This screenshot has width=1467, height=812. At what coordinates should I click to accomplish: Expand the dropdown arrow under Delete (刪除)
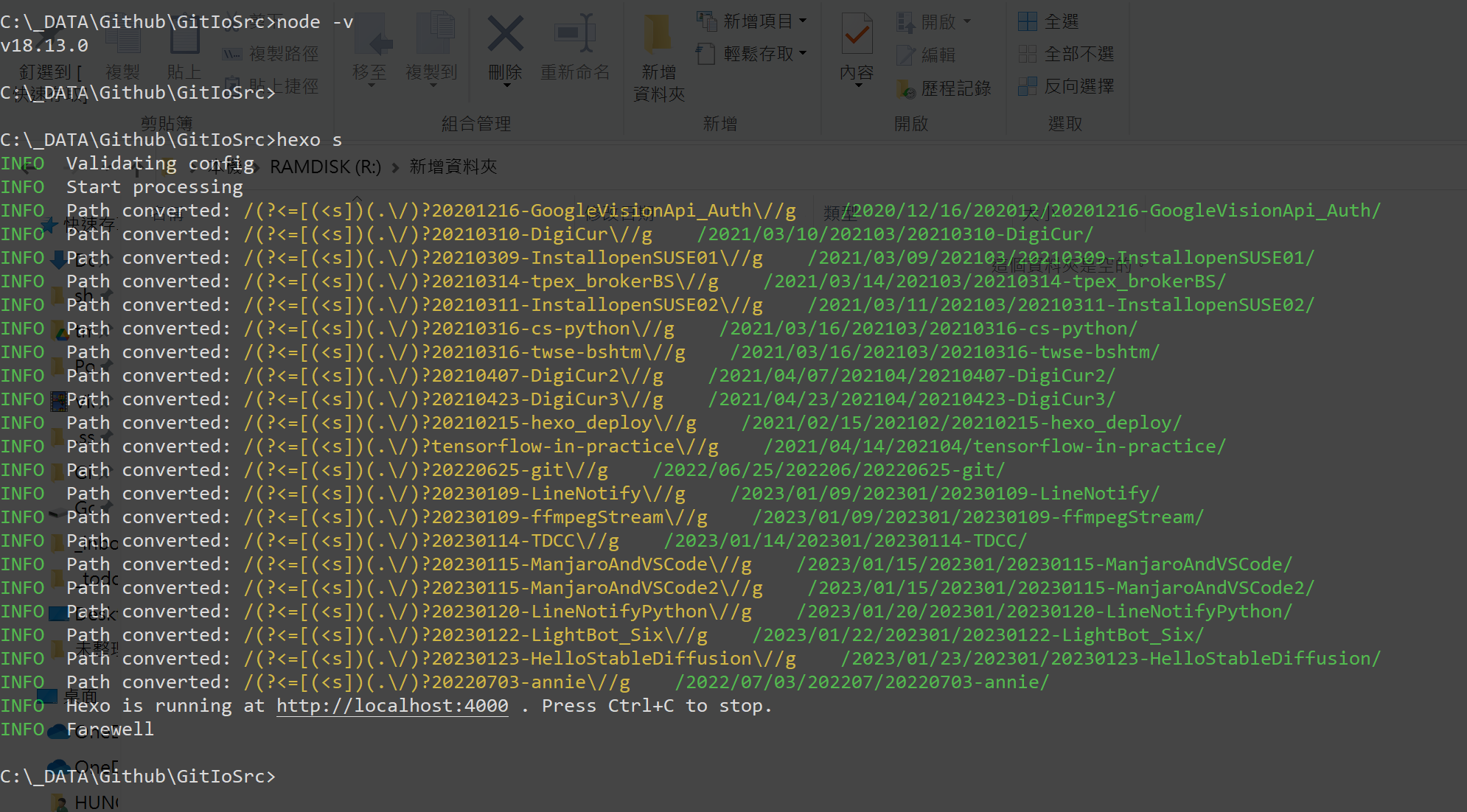(506, 85)
